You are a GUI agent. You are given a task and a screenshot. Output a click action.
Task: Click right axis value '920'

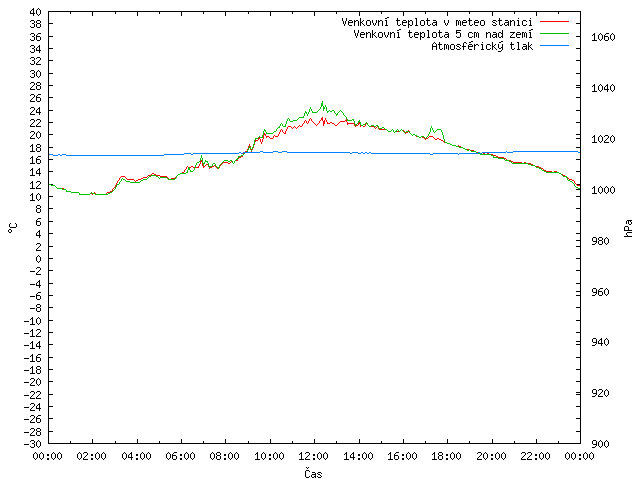(600, 393)
